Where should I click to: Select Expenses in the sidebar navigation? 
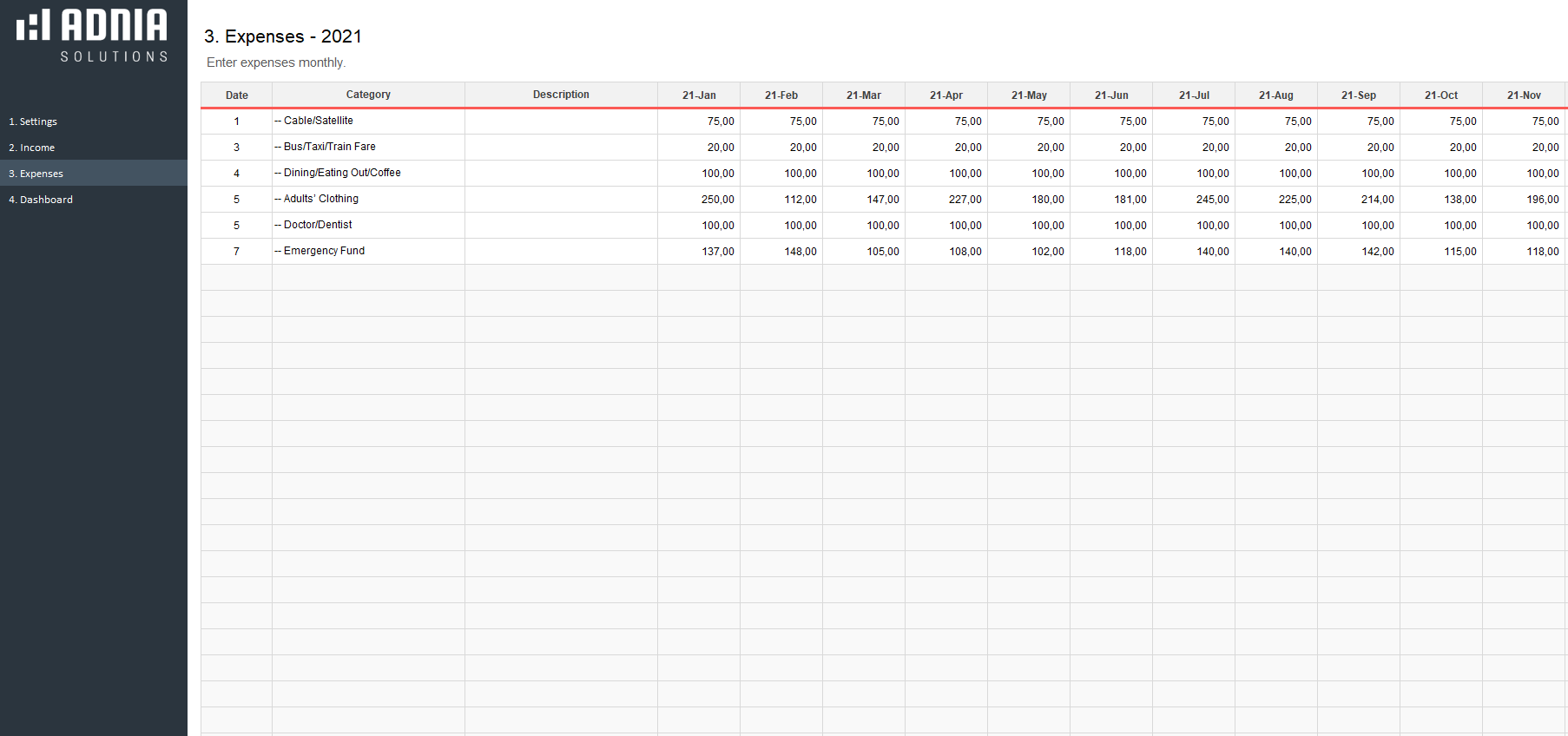point(36,174)
